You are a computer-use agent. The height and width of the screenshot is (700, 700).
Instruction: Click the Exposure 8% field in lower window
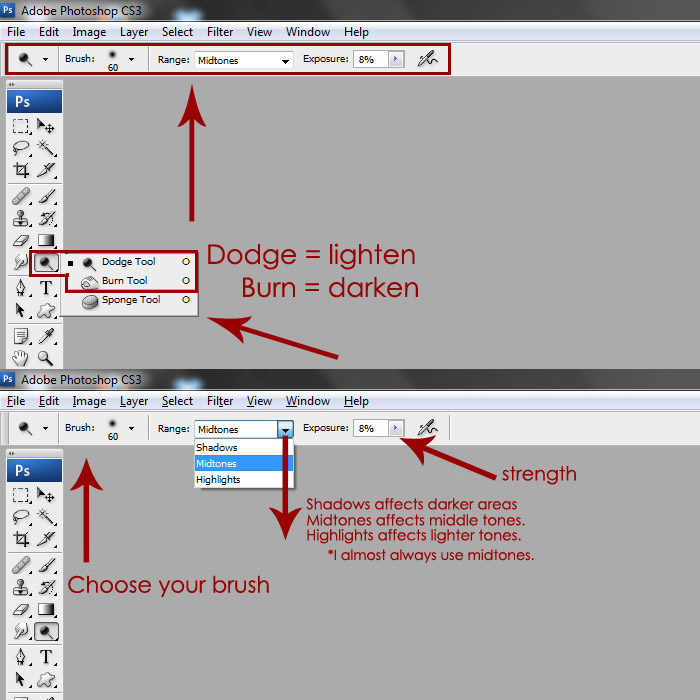pos(371,429)
